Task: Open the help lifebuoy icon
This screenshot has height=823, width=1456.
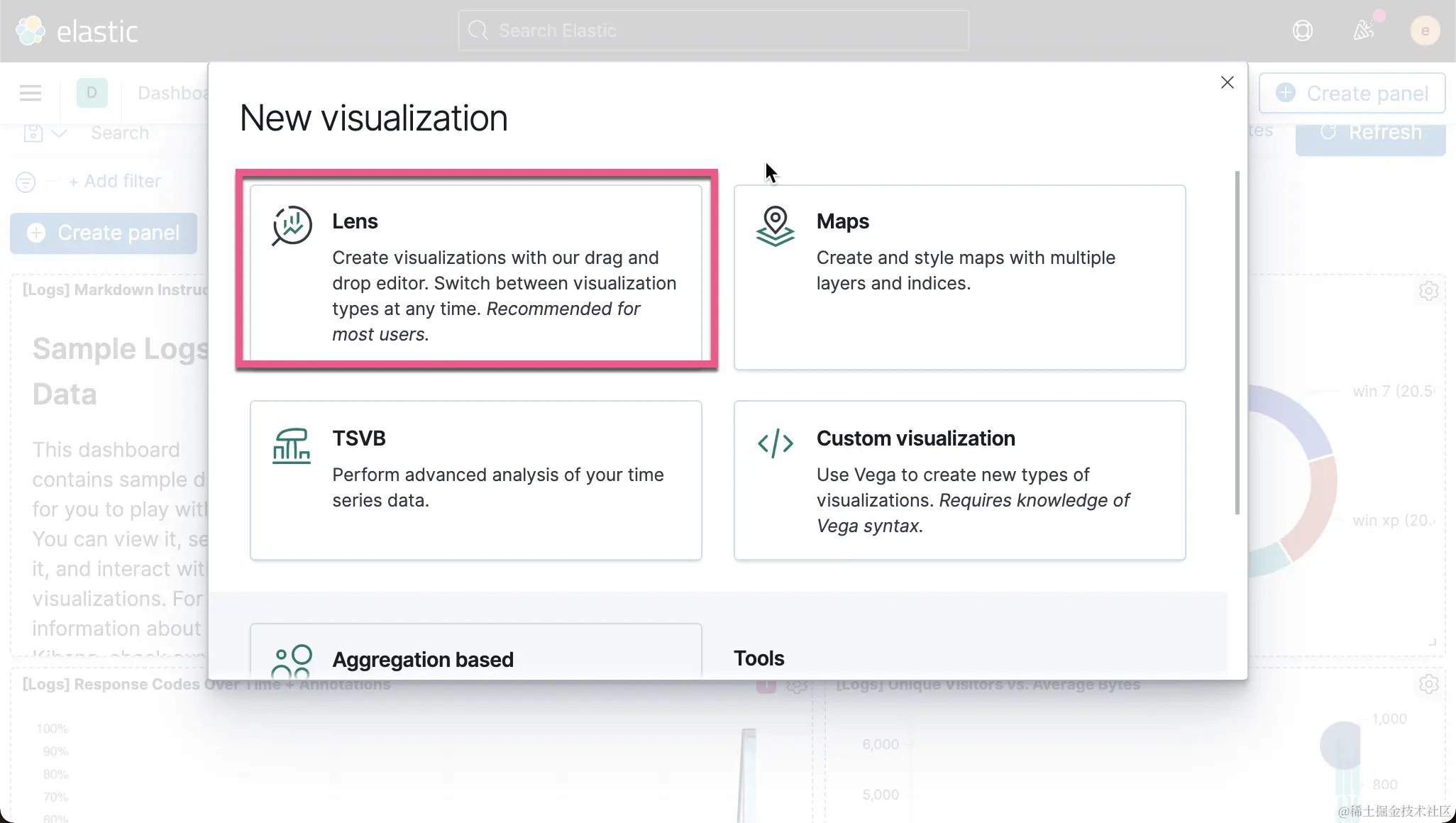Action: (x=1302, y=31)
